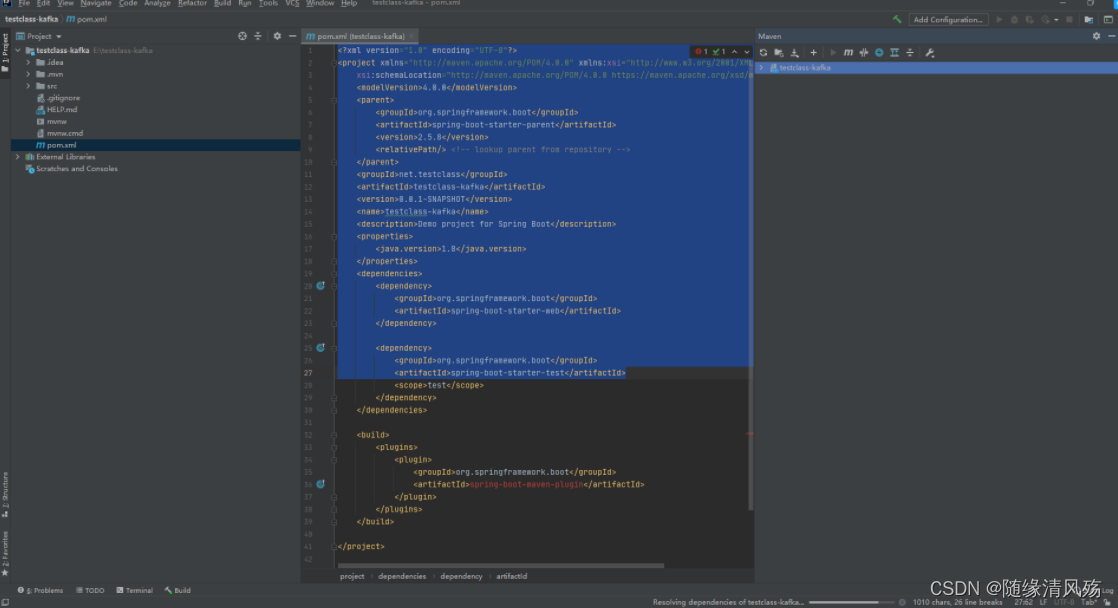This screenshot has width=1118, height=608.
Task: Click the Run toolbar icon
Action: [x=999, y=19]
